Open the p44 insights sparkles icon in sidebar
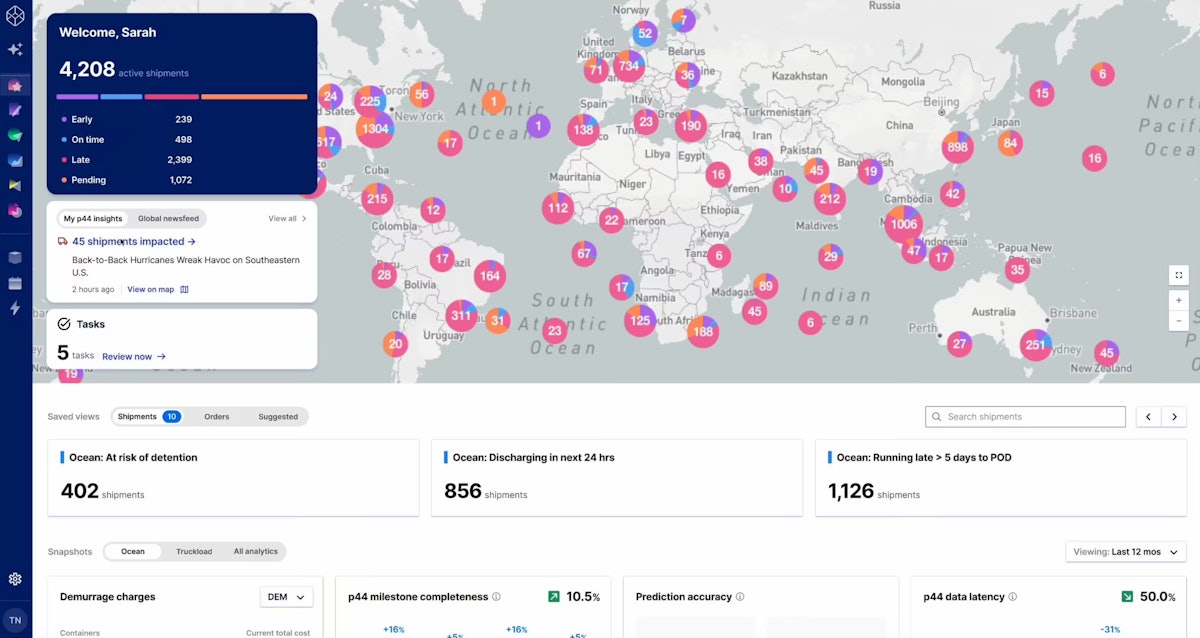 (x=15, y=48)
